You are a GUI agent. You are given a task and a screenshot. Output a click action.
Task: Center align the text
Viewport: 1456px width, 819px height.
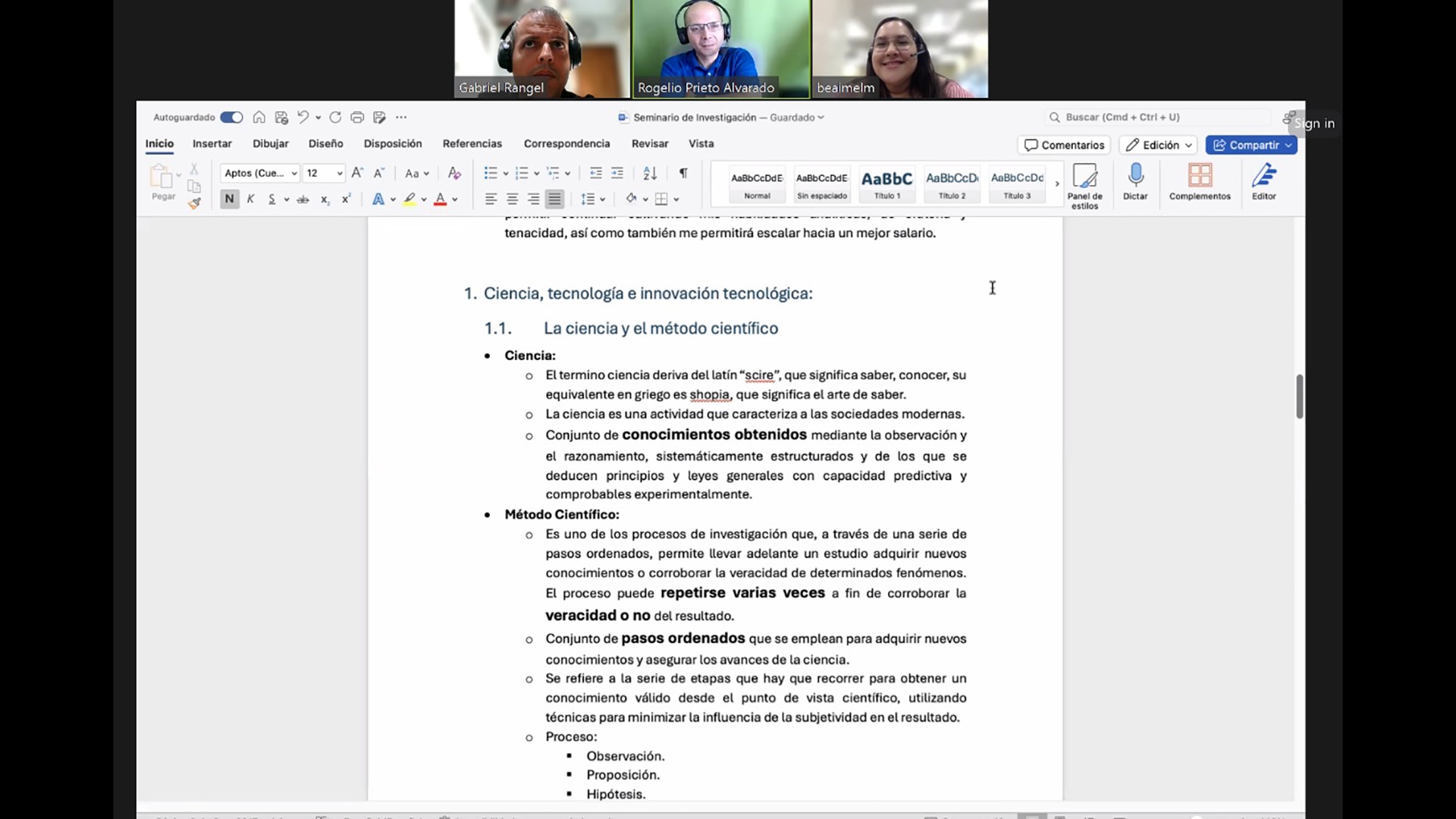512,199
